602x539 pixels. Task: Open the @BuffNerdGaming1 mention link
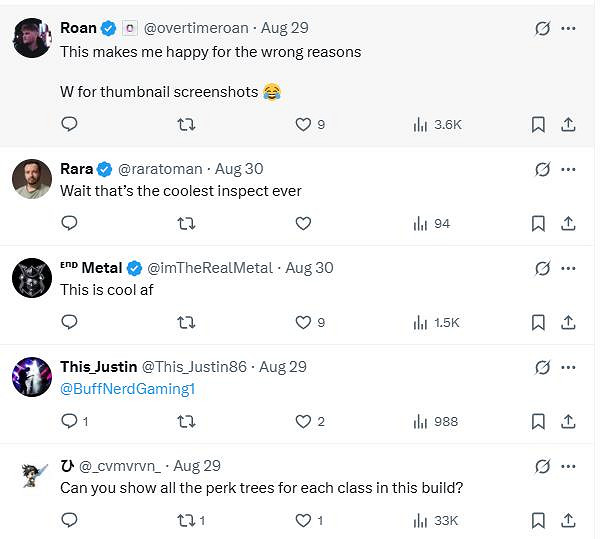tap(127, 389)
